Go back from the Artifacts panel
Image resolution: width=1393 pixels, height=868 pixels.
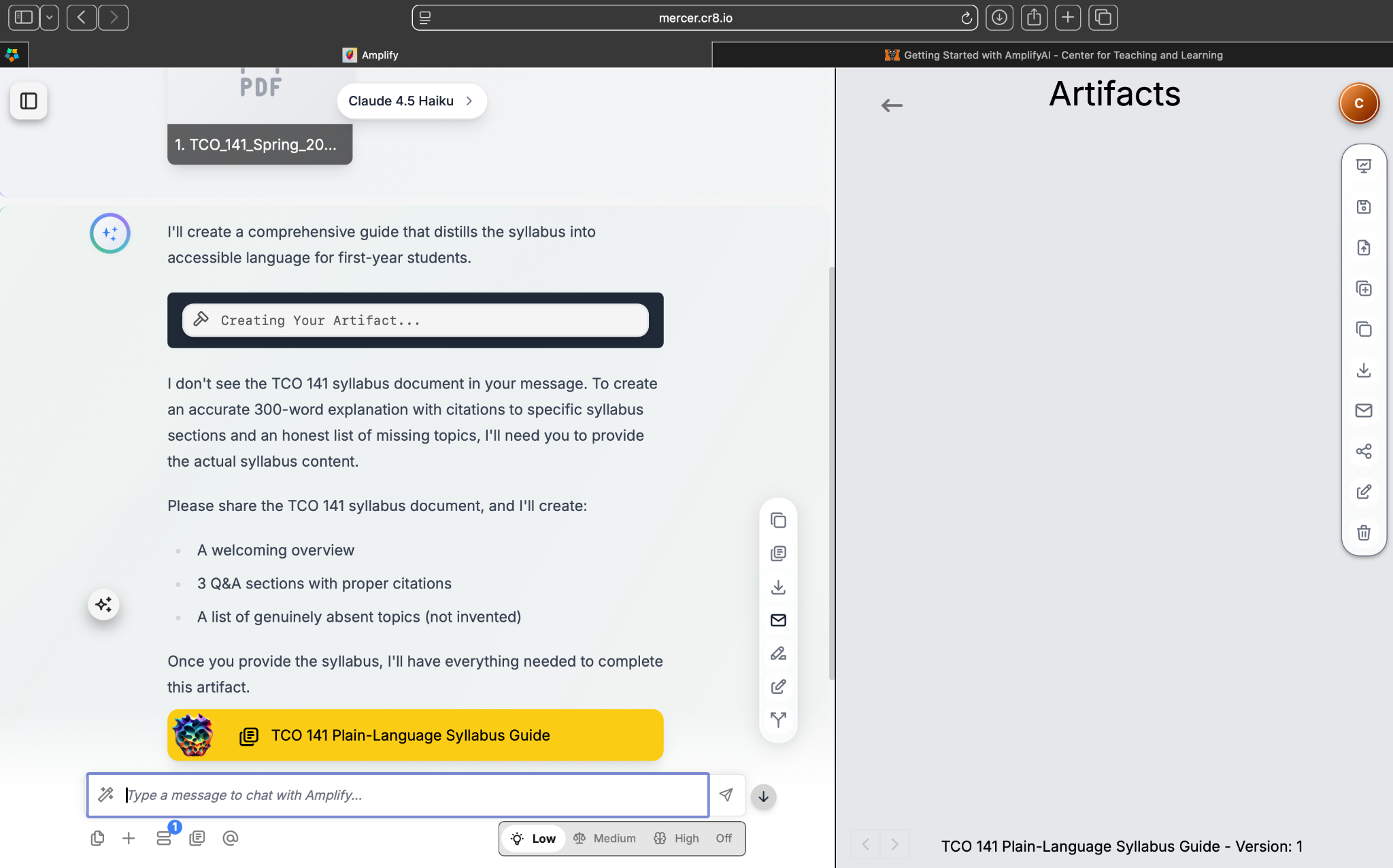[892, 105]
